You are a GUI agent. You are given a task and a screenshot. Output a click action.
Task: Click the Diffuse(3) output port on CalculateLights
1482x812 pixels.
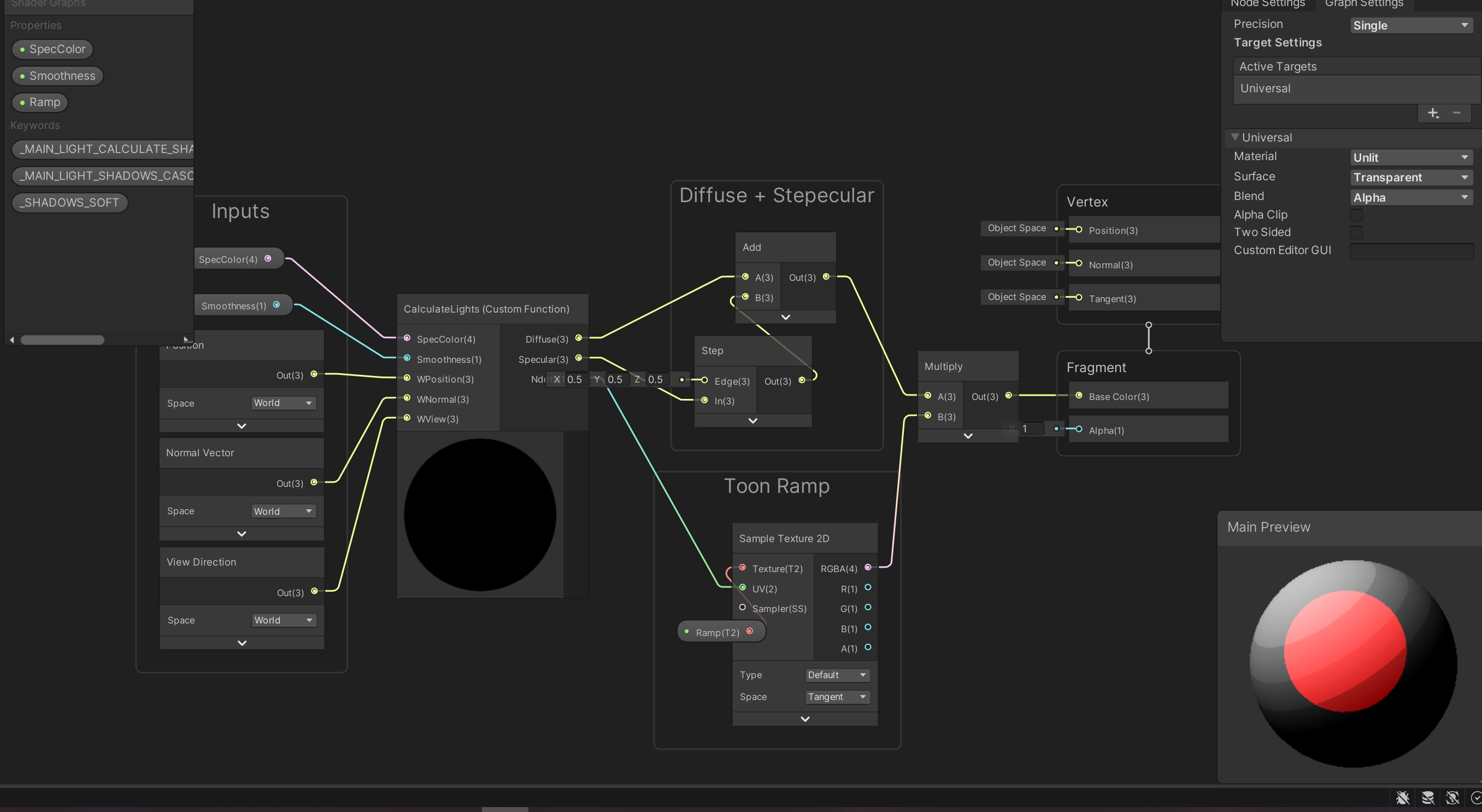(579, 338)
